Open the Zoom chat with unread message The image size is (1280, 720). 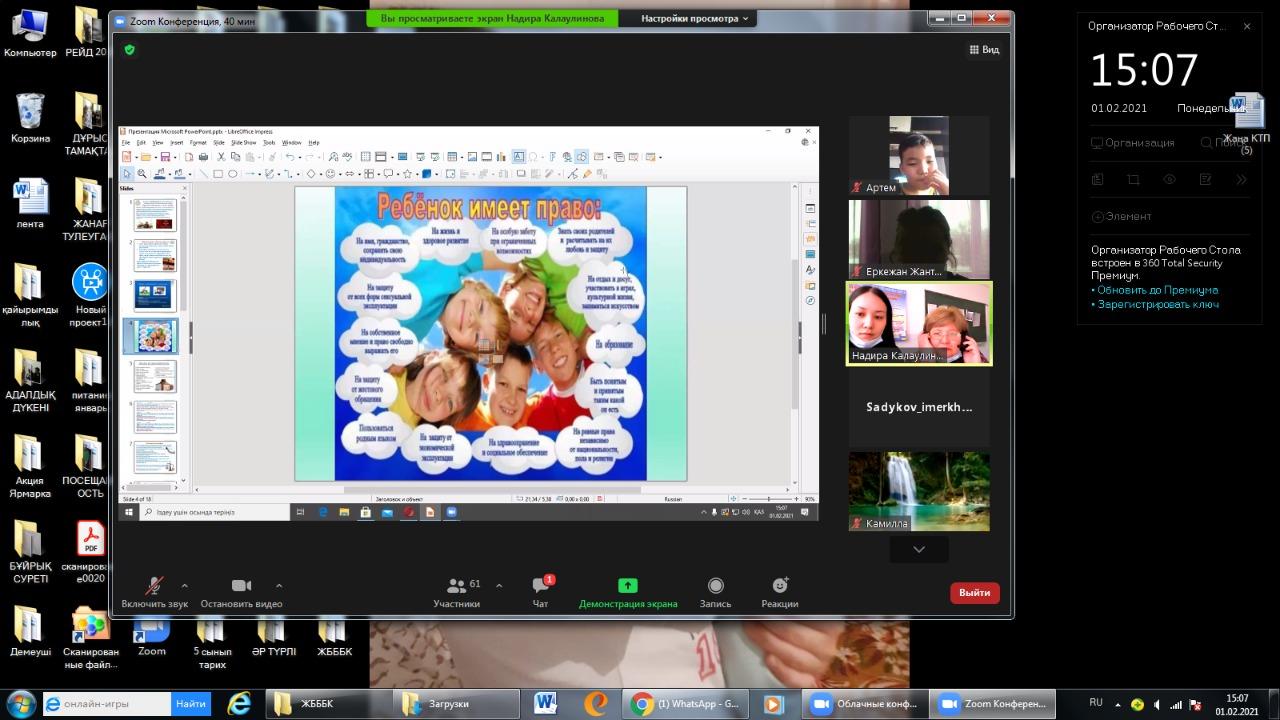point(541,592)
